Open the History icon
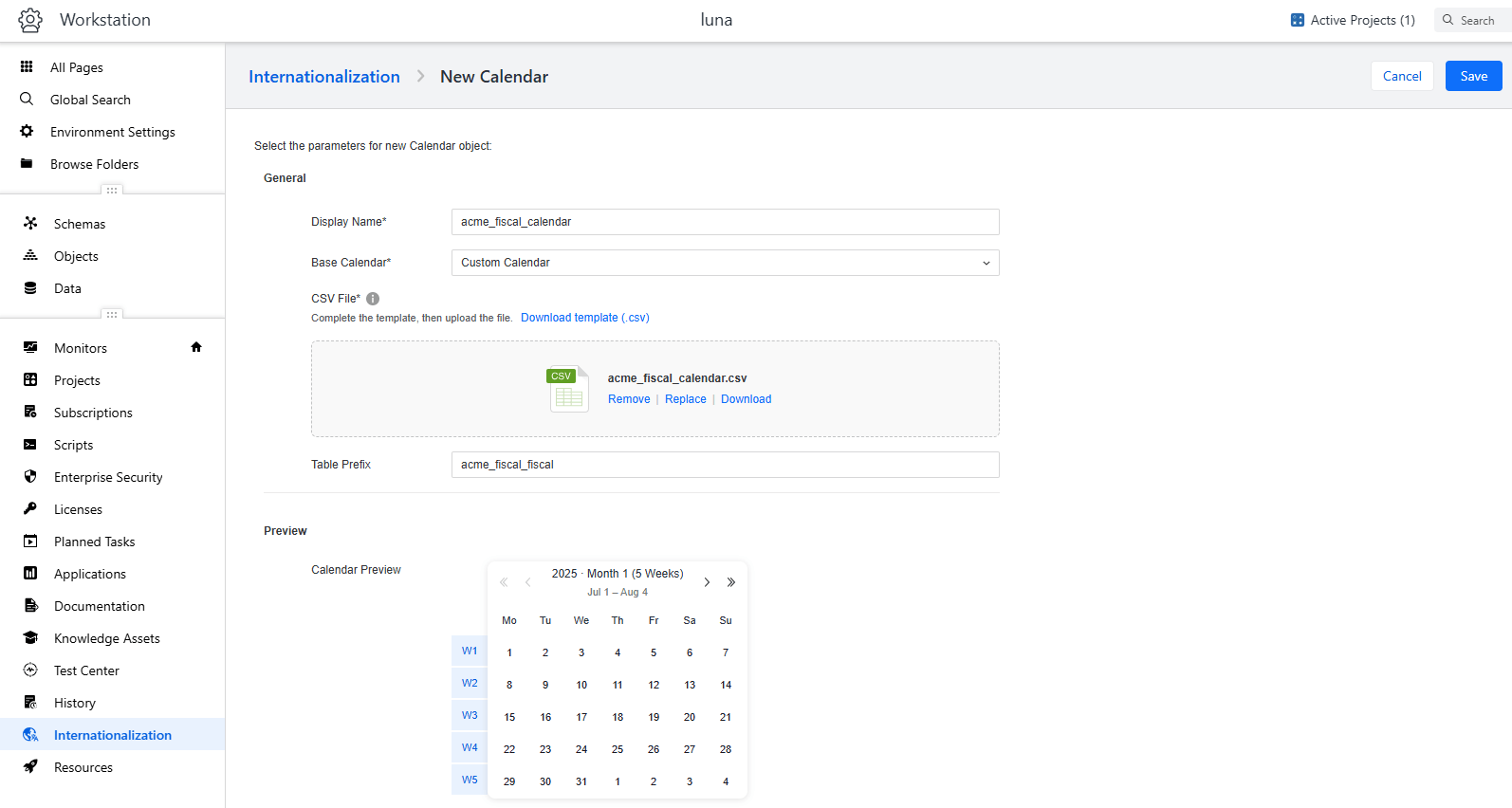 coord(30,702)
